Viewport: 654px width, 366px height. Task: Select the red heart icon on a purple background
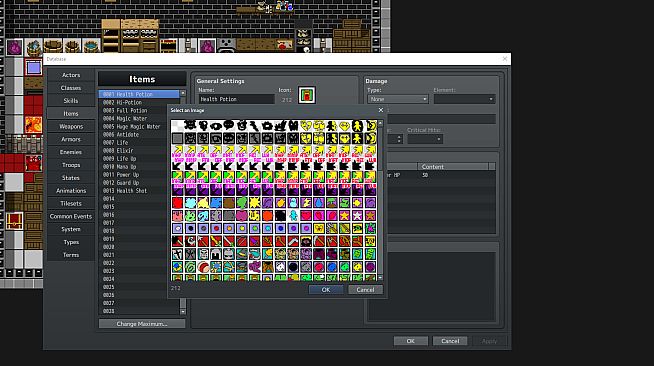click(x=306, y=216)
